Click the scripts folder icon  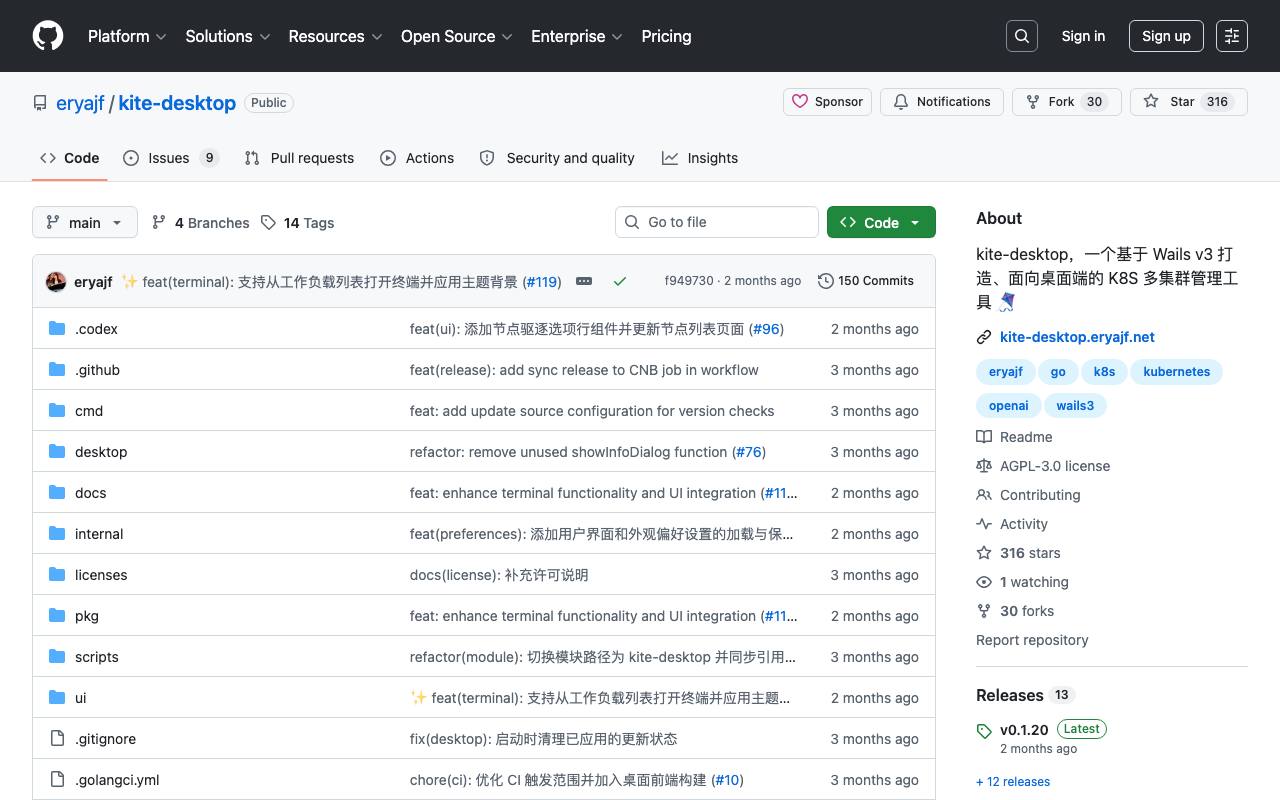click(x=57, y=656)
